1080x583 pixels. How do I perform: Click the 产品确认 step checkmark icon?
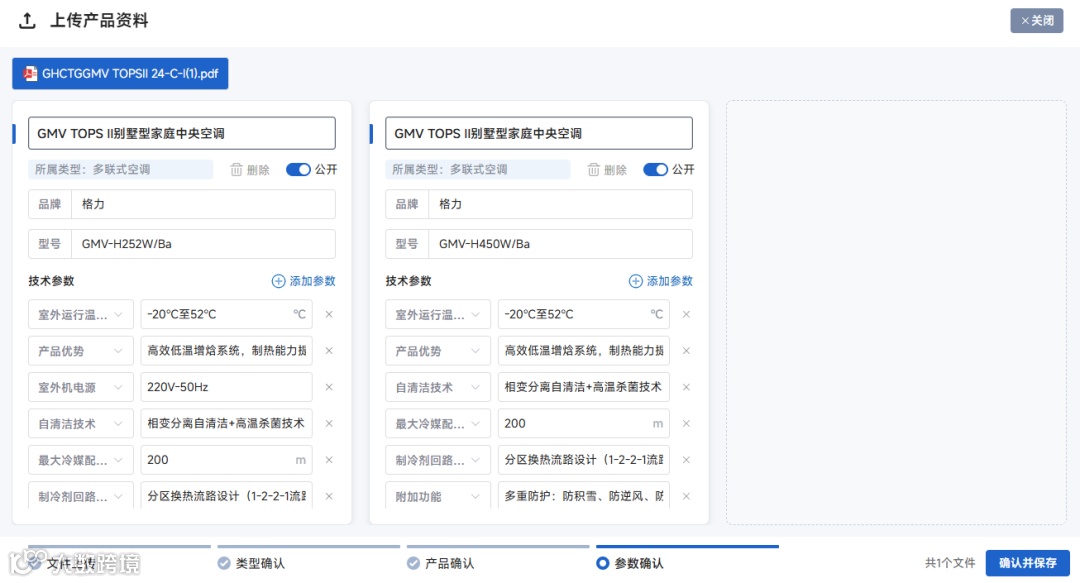point(413,563)
